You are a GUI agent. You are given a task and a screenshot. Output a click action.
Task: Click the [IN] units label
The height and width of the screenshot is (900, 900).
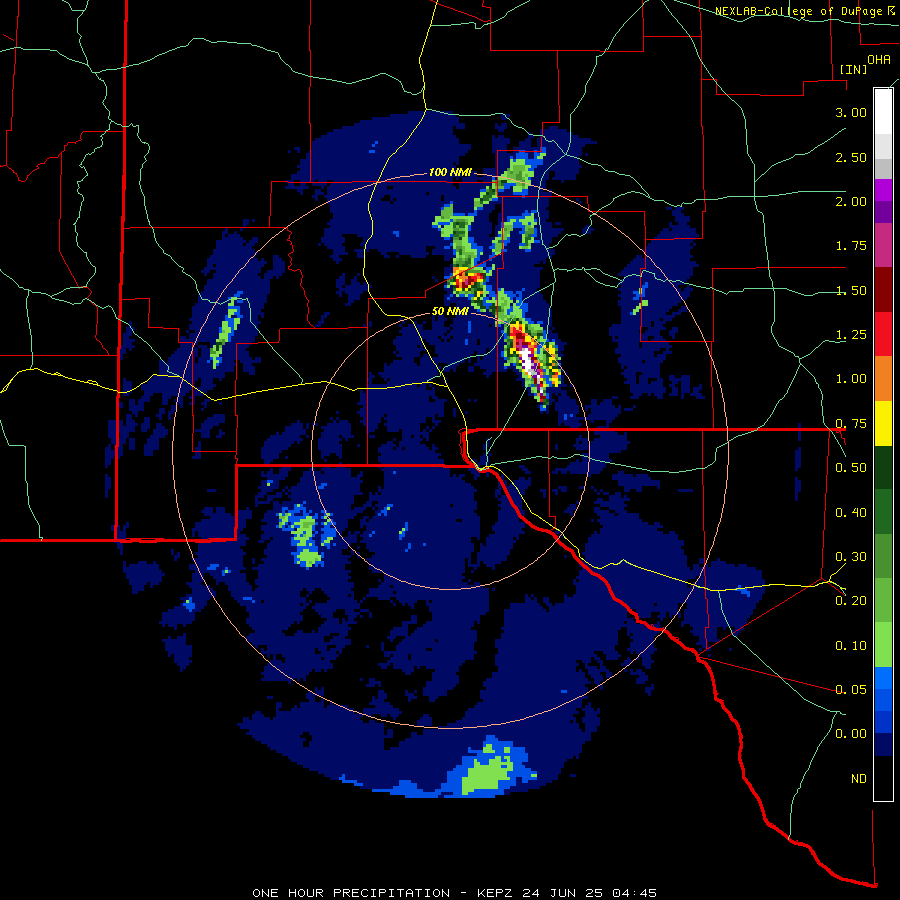coord(853,69)
